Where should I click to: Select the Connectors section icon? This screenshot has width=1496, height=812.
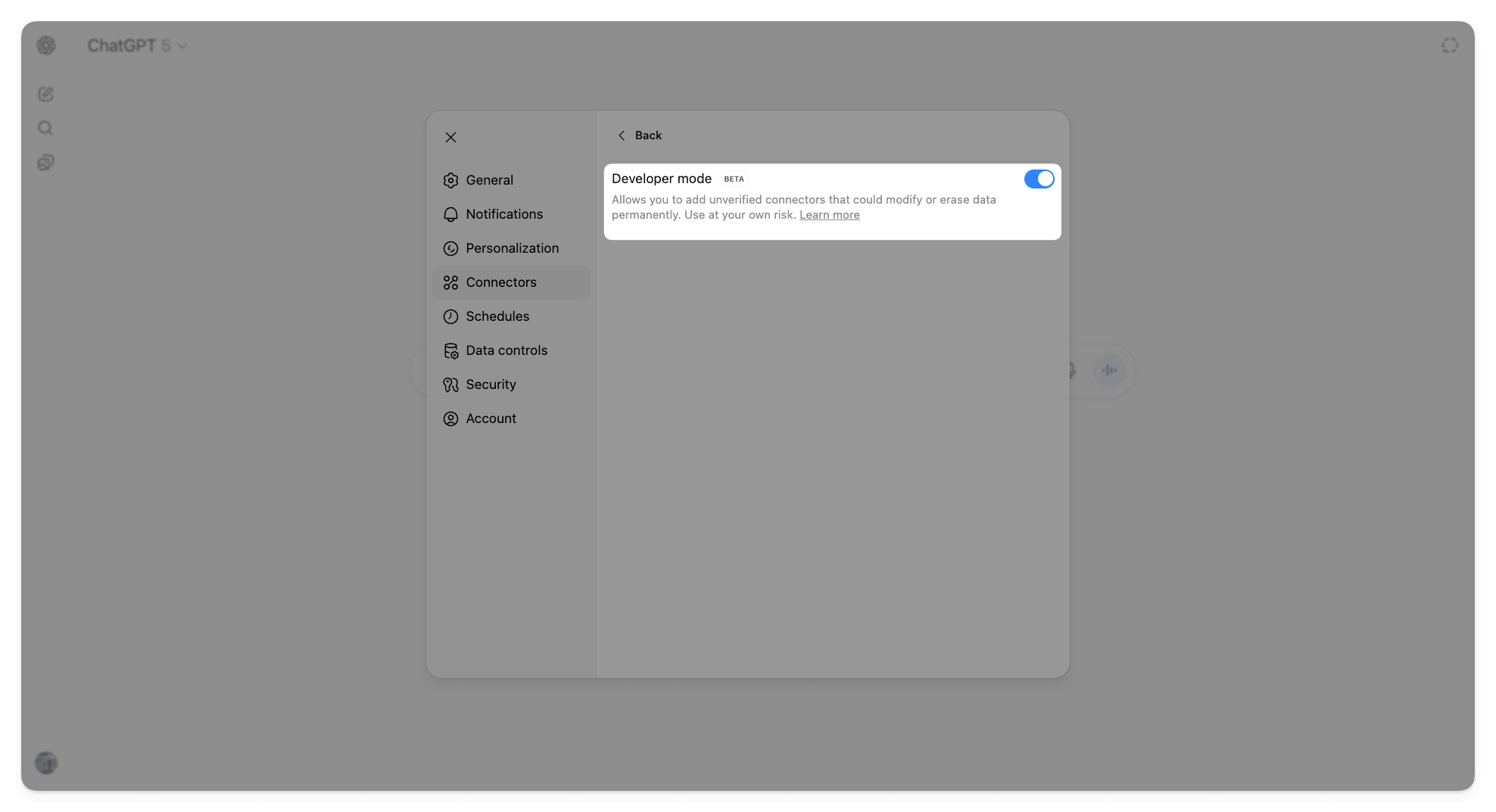tap(450, 282)
